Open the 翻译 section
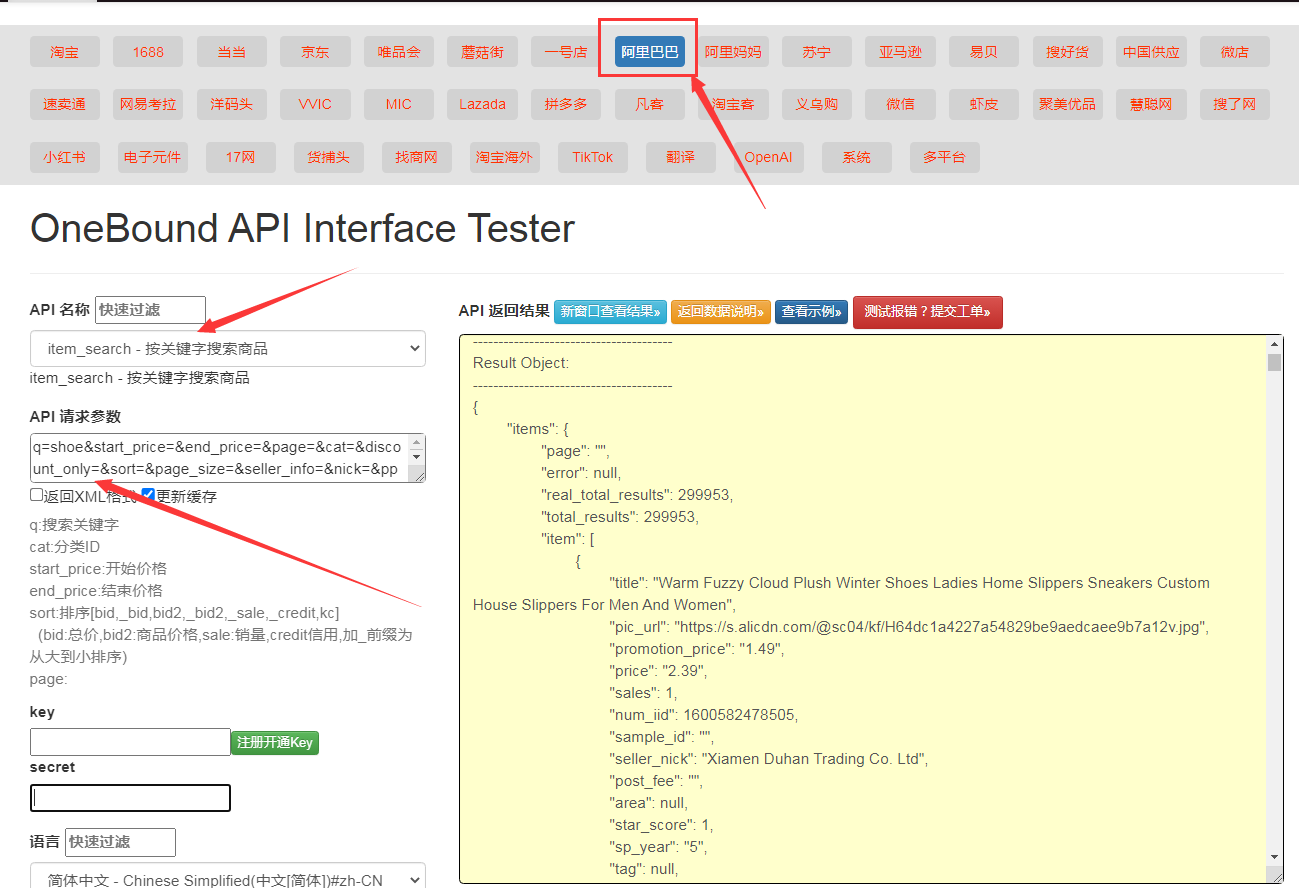Screen dimensions: 1299x888 coord(681,157)
